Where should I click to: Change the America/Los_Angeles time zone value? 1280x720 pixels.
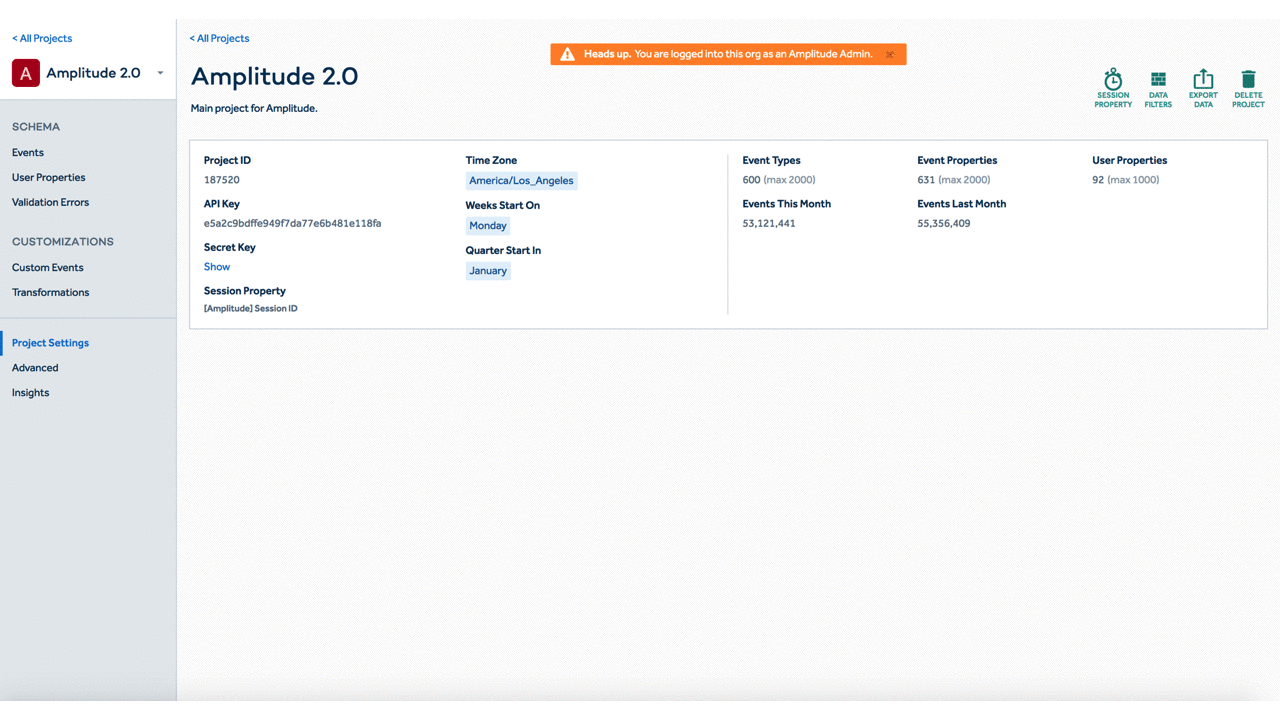(521, 181)
